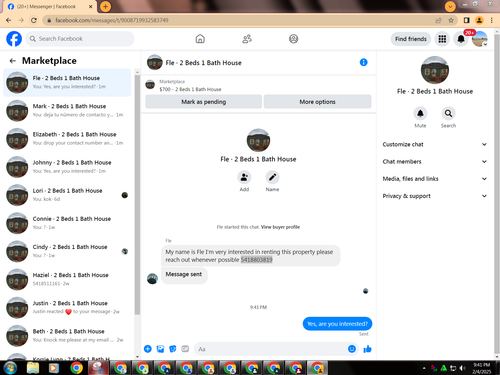Select Haziel - 2 Beds 1 Bath House chat

pyautogui.click(x=67, y=279)
